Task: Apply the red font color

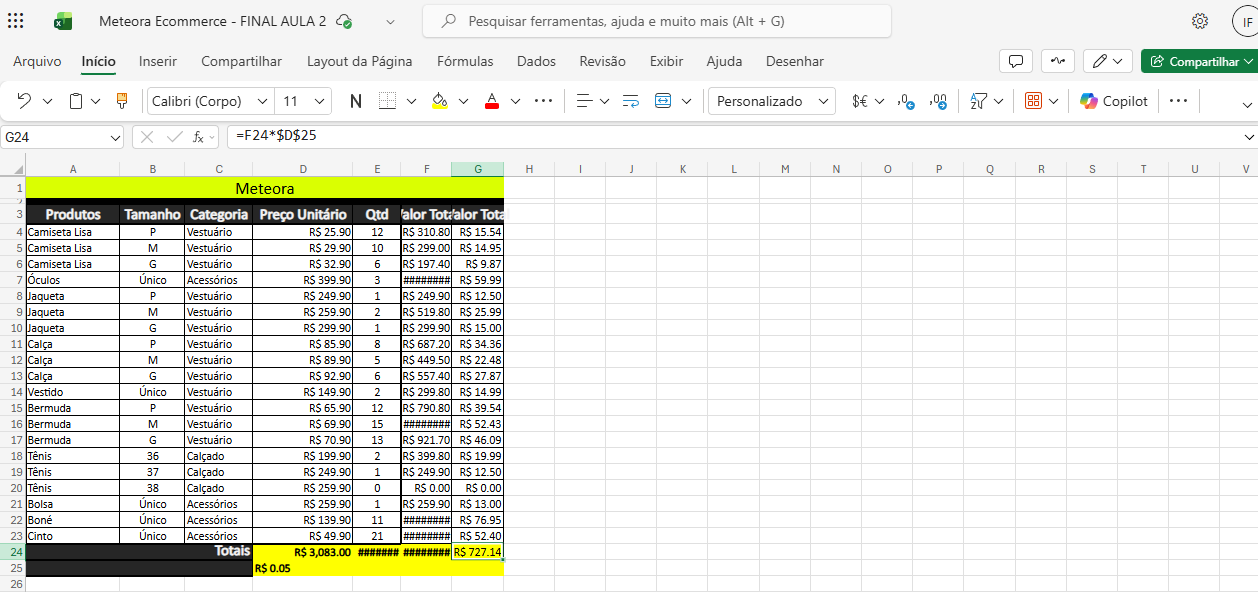Action: 492,101
